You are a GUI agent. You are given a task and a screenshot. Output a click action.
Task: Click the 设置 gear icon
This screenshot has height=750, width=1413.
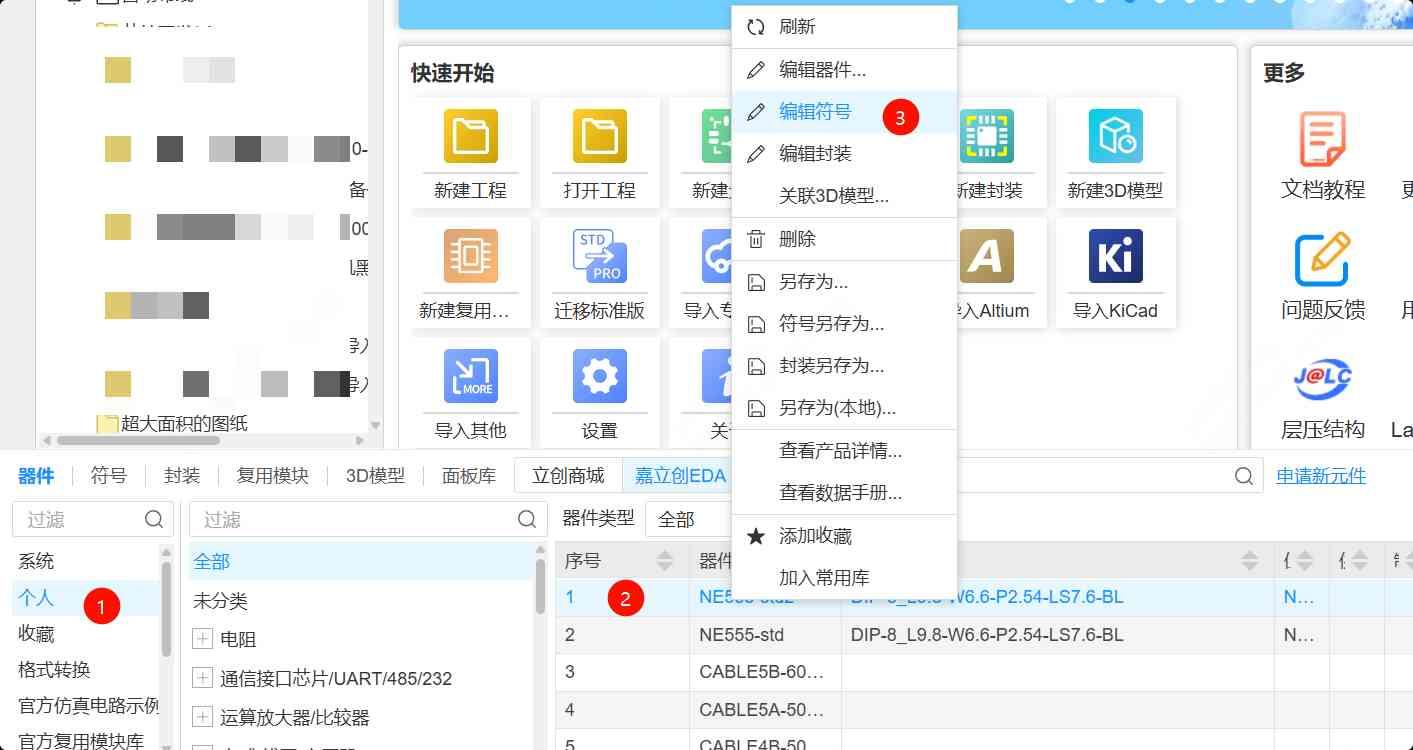click(x=599, y=376)
